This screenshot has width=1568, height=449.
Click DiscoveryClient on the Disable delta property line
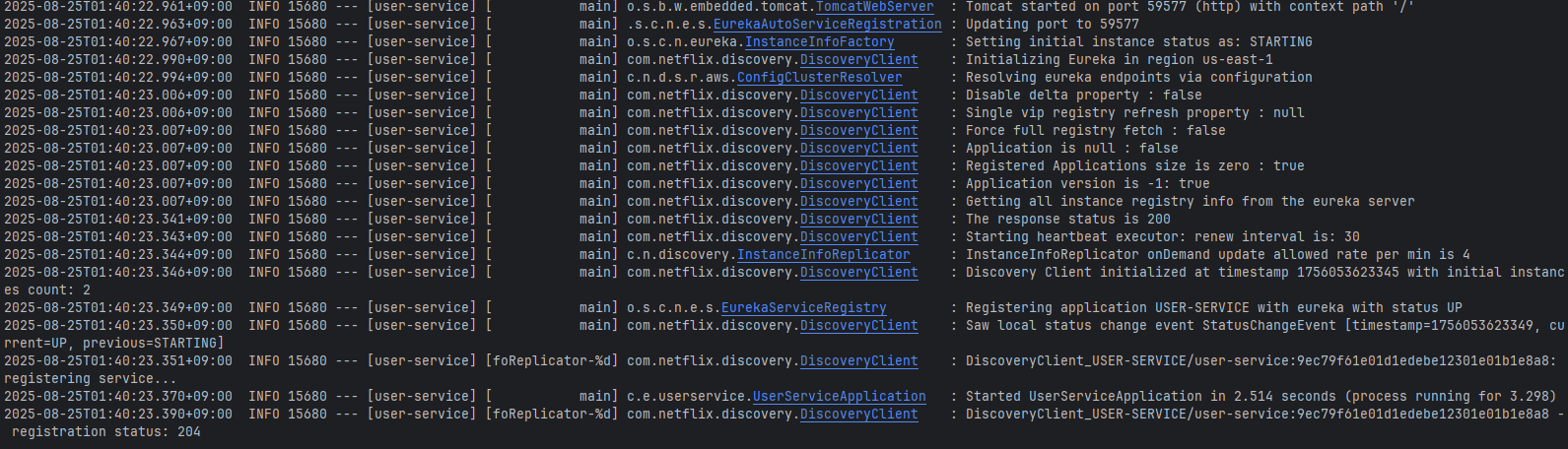click(858, 96)
